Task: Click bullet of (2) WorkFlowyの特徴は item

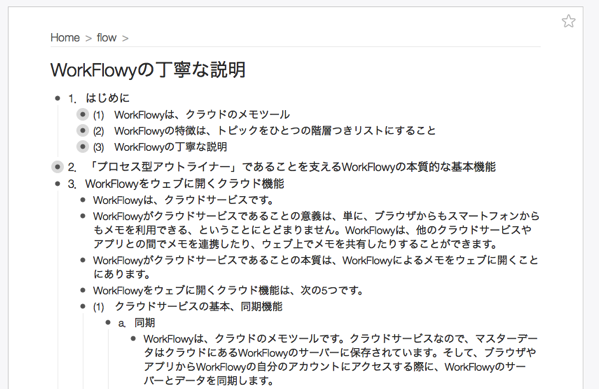Action: (83, 130)
